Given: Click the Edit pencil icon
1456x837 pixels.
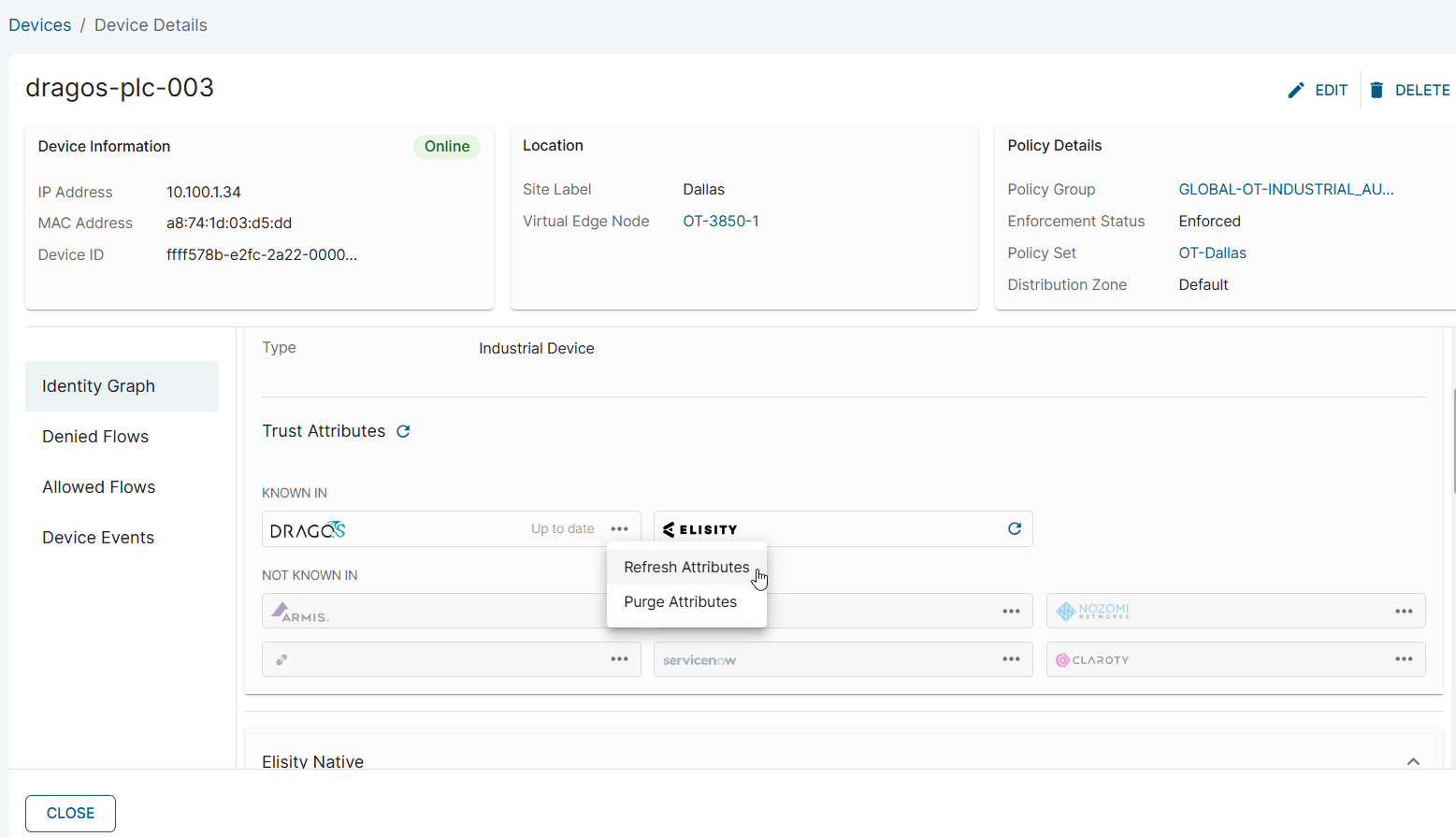Looking at the screenshot, I should click(x=1295, y=90).
